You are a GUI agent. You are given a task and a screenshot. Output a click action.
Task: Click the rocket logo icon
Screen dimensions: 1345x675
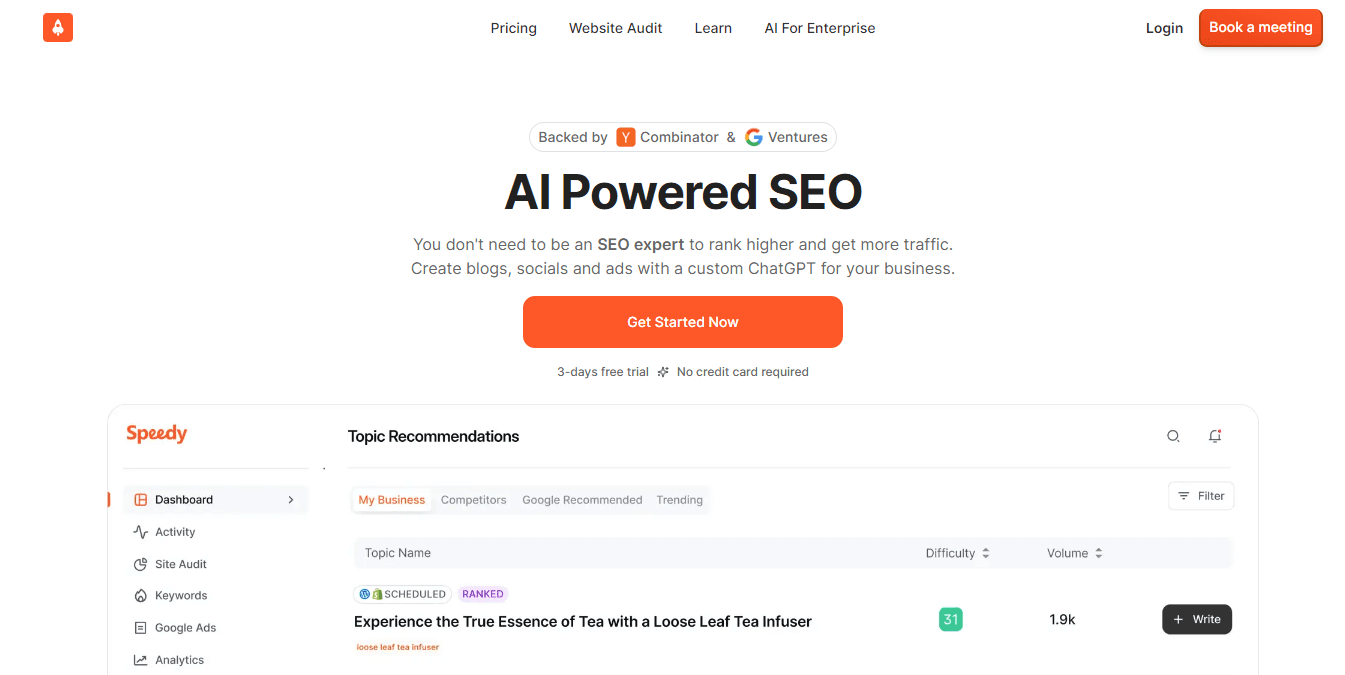tap(58, 28)
